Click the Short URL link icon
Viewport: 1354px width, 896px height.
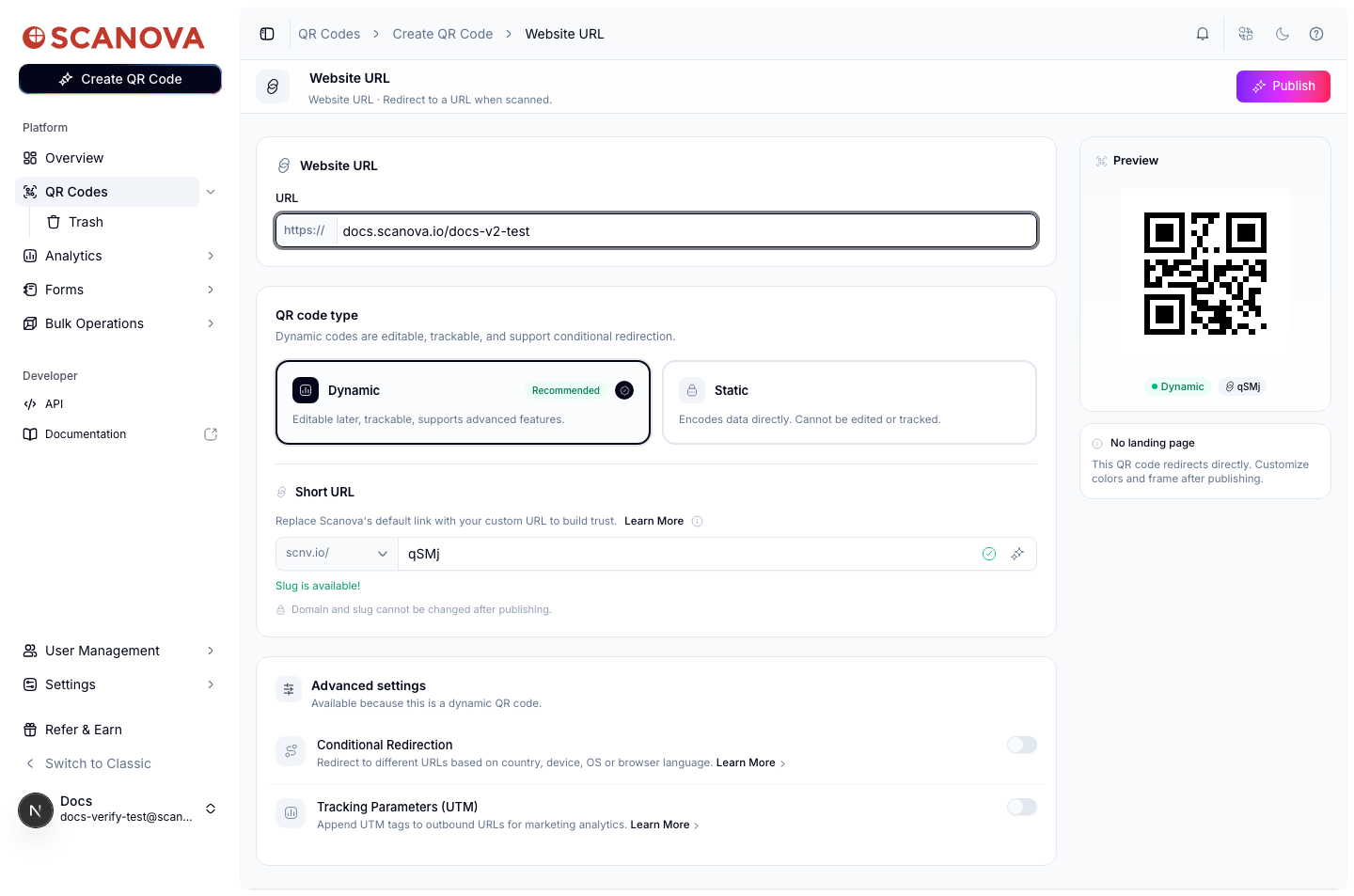[281, 492]
